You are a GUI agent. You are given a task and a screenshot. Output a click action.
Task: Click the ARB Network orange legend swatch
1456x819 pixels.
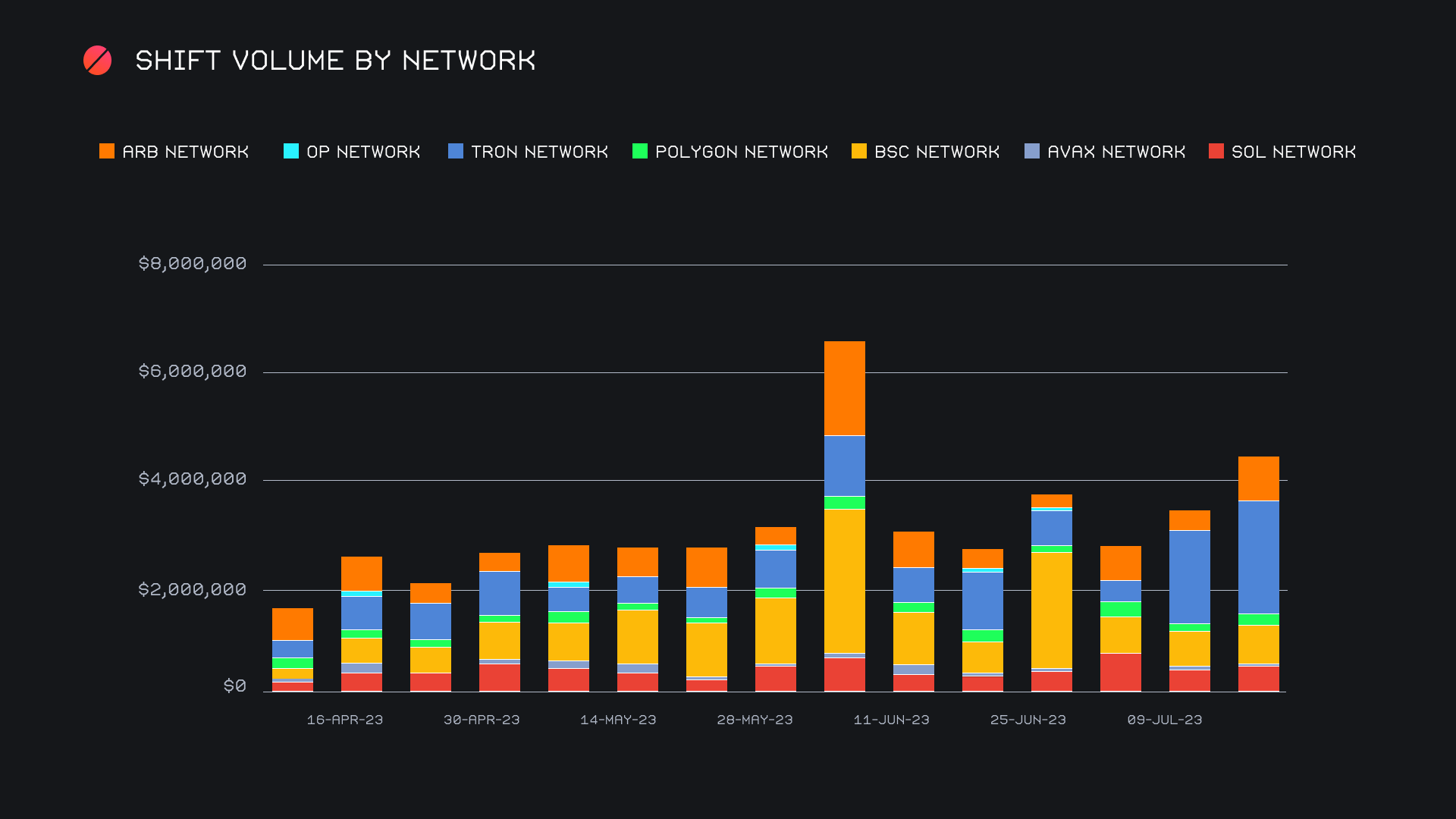107,152
